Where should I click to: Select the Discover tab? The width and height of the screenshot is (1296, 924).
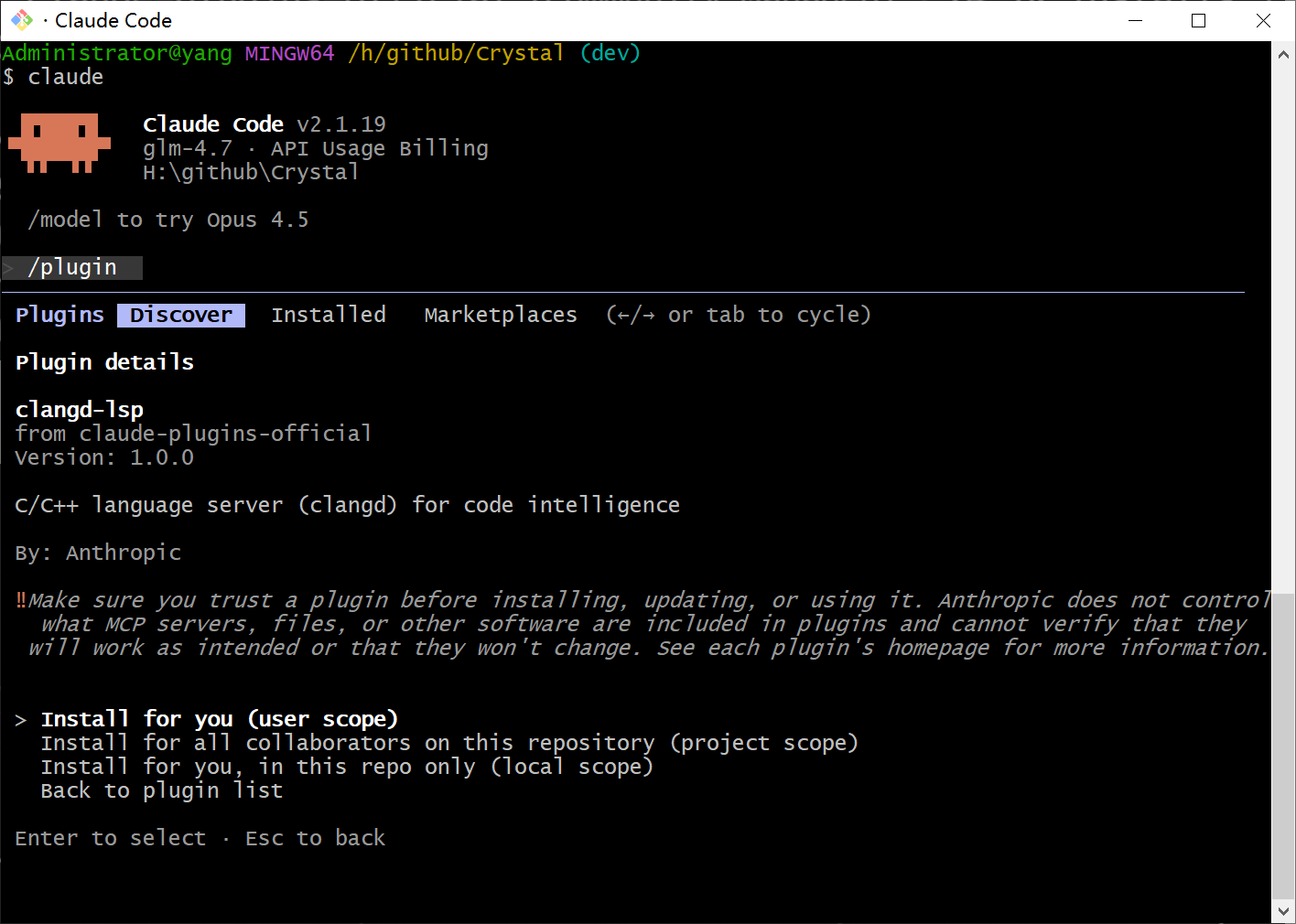pyautogui.click(x=181, y=315)
